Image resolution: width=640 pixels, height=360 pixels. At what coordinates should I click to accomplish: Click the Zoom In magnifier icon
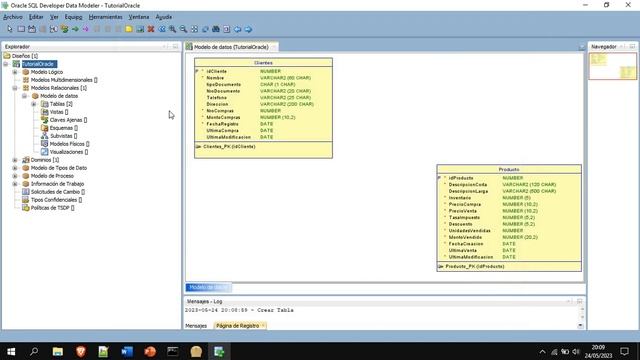173,29
